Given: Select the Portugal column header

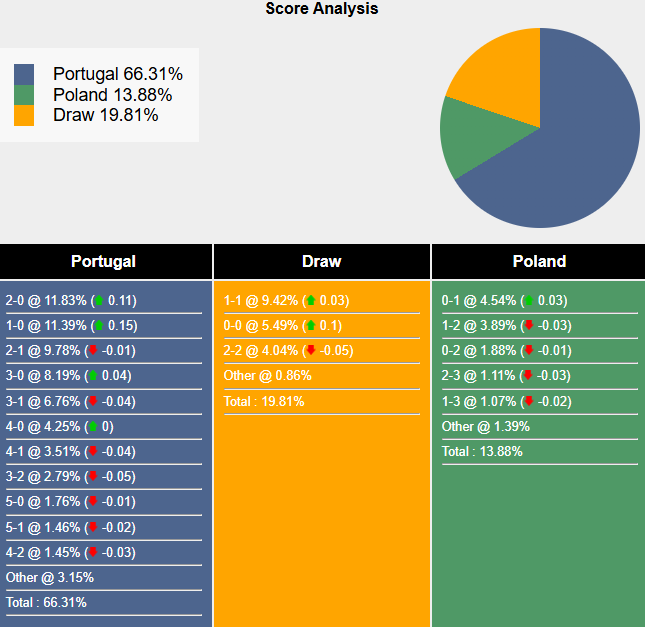Looking at the screenshot, I should click(104, 262).
